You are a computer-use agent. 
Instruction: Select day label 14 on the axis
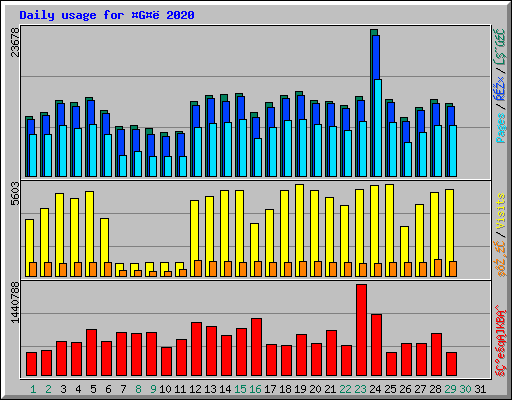225,389
